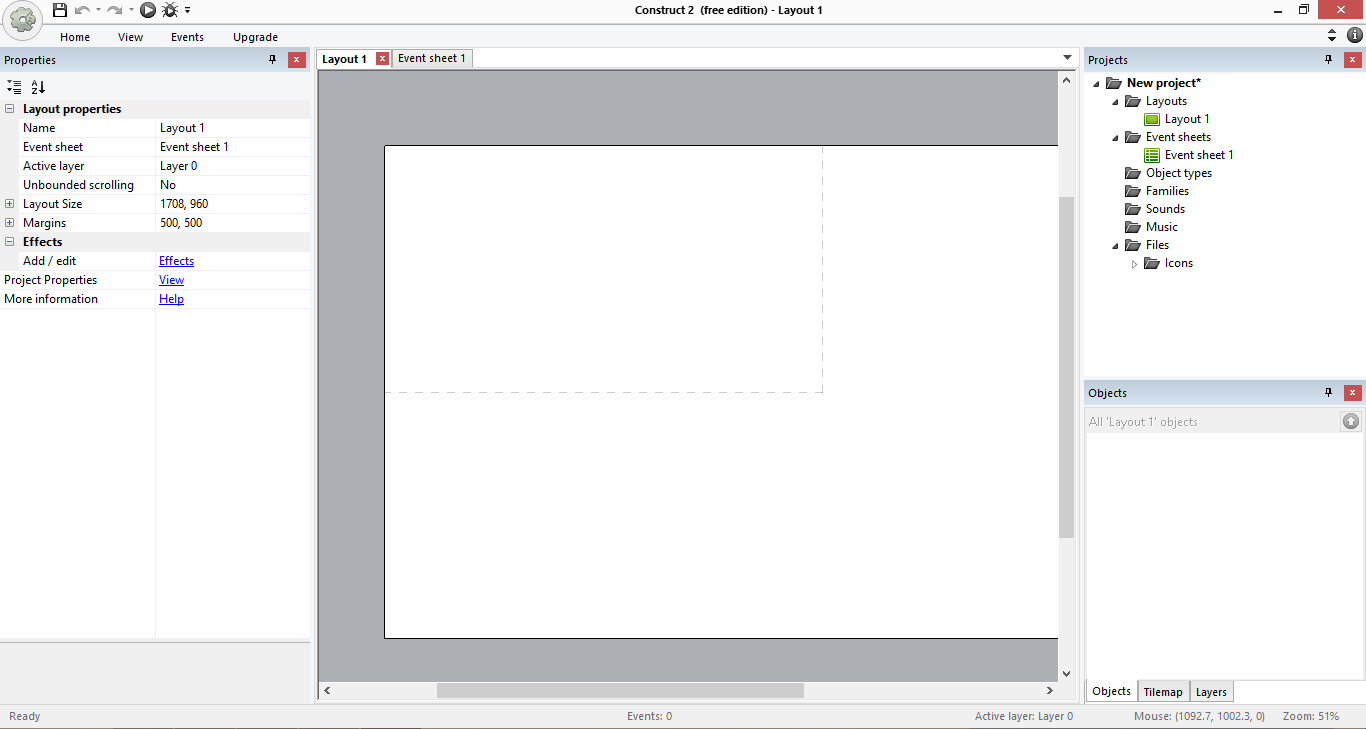This screenshot has width=1366, height=729.
Task: Start debugging with the bug icon
Action: pyautogui.click(x=170, y=10)
